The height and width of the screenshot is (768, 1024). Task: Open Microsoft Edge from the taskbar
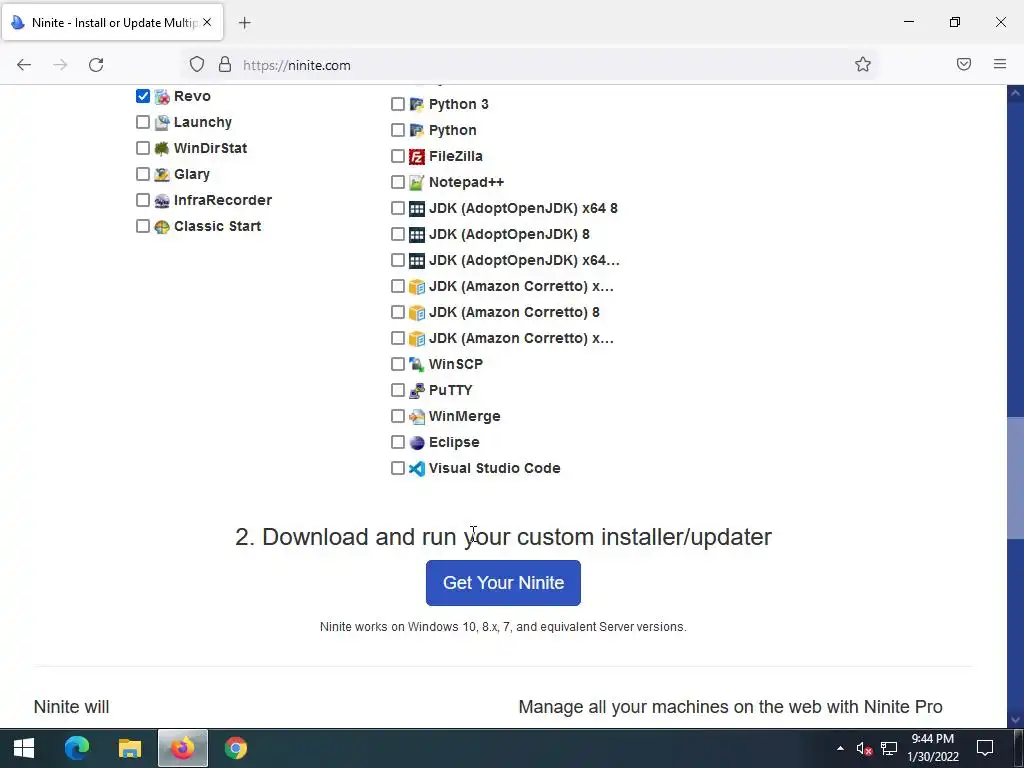pos(77,748)
